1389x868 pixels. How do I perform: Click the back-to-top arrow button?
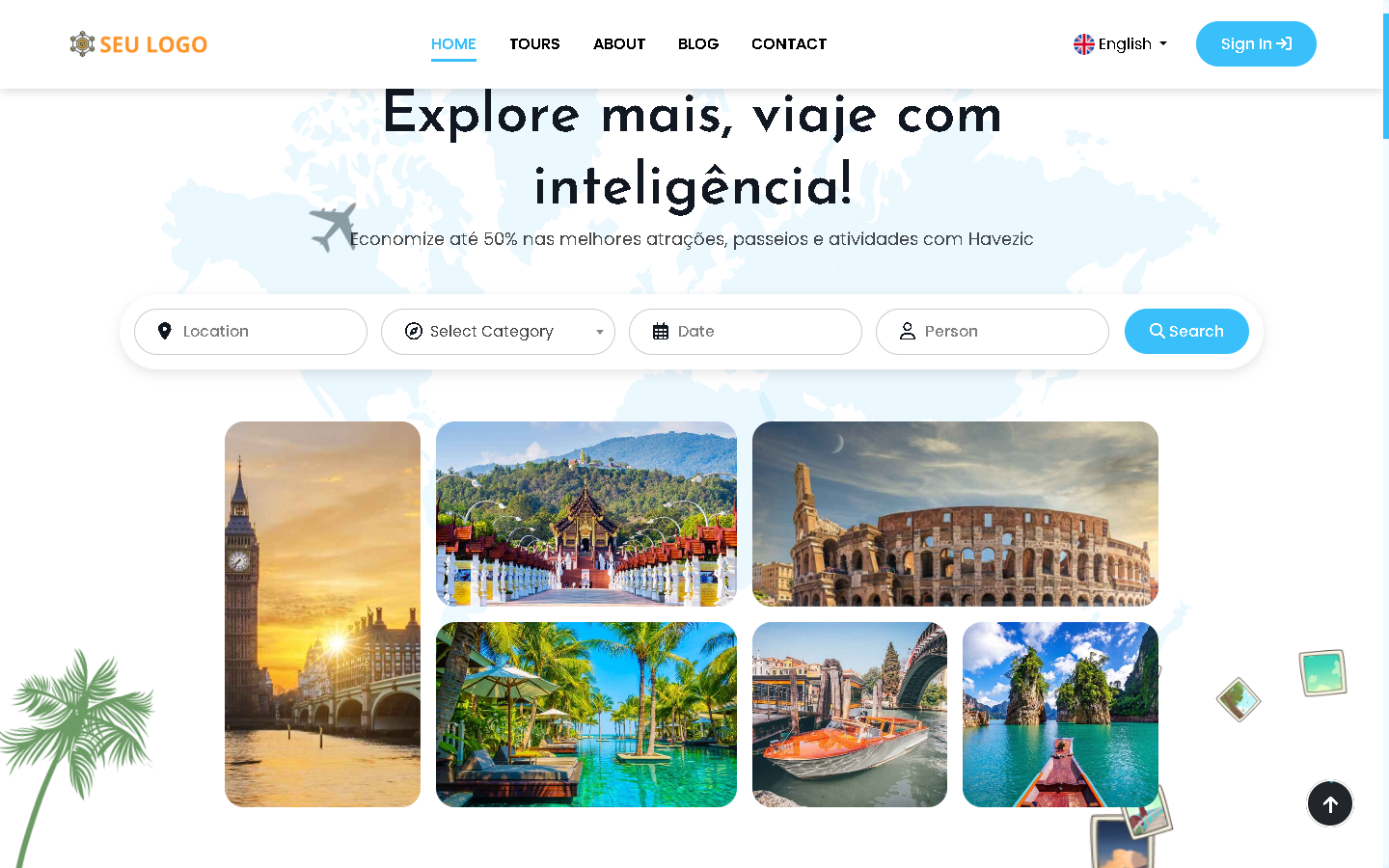pos(1330,803)
